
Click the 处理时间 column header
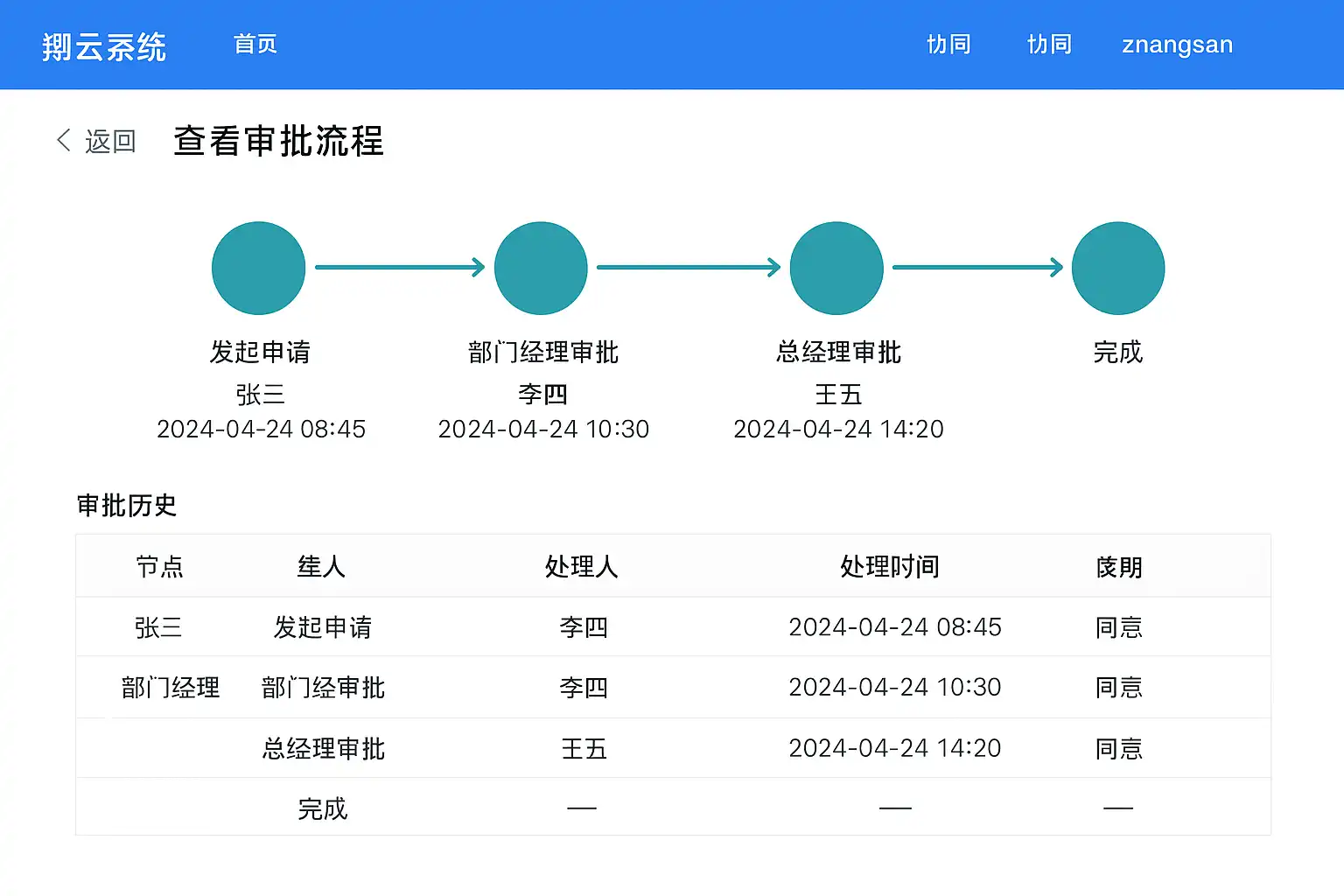(890, 567)
